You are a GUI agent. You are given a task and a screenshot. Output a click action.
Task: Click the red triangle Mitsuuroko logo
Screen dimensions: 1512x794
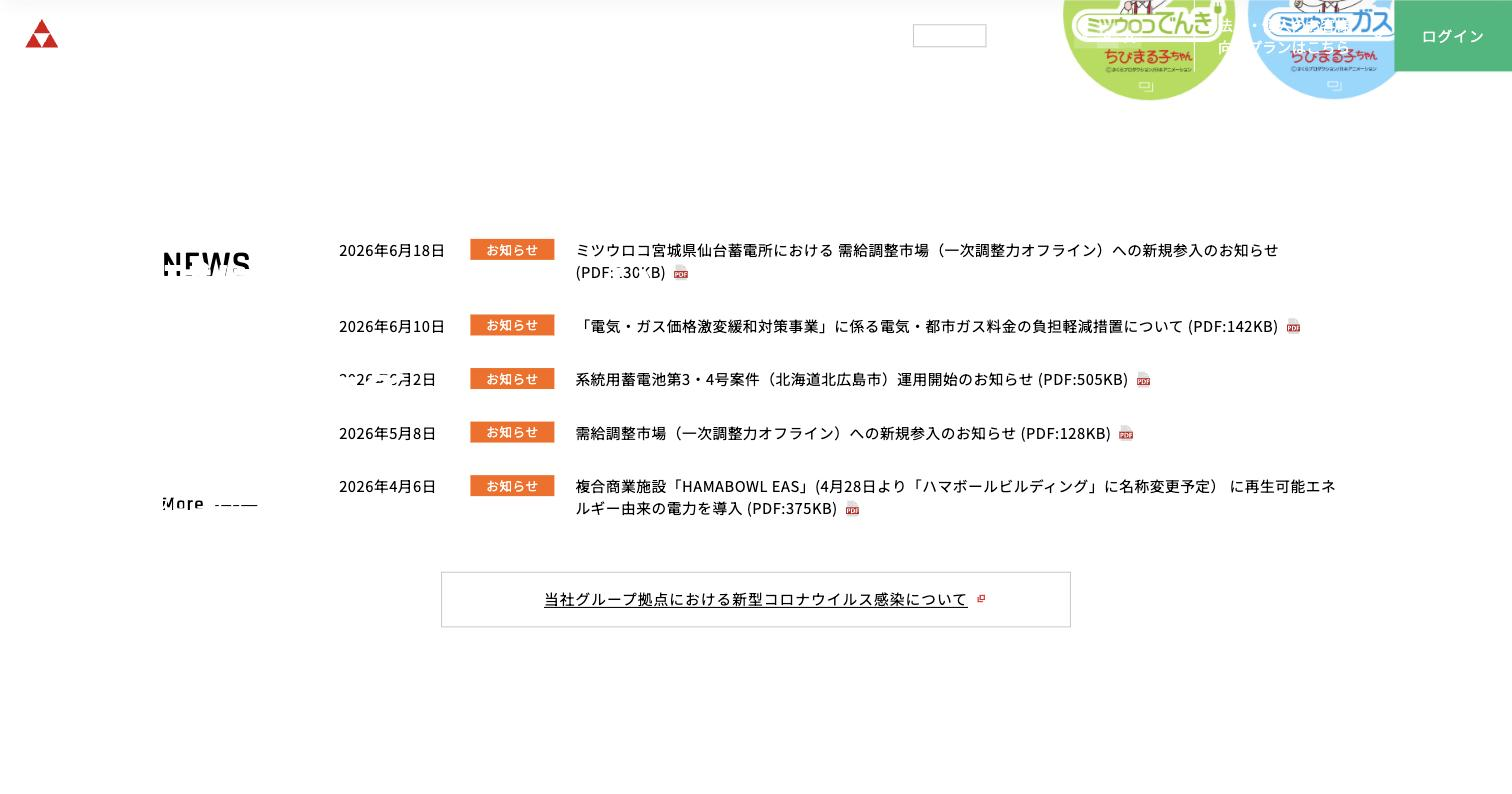[42, 34]
